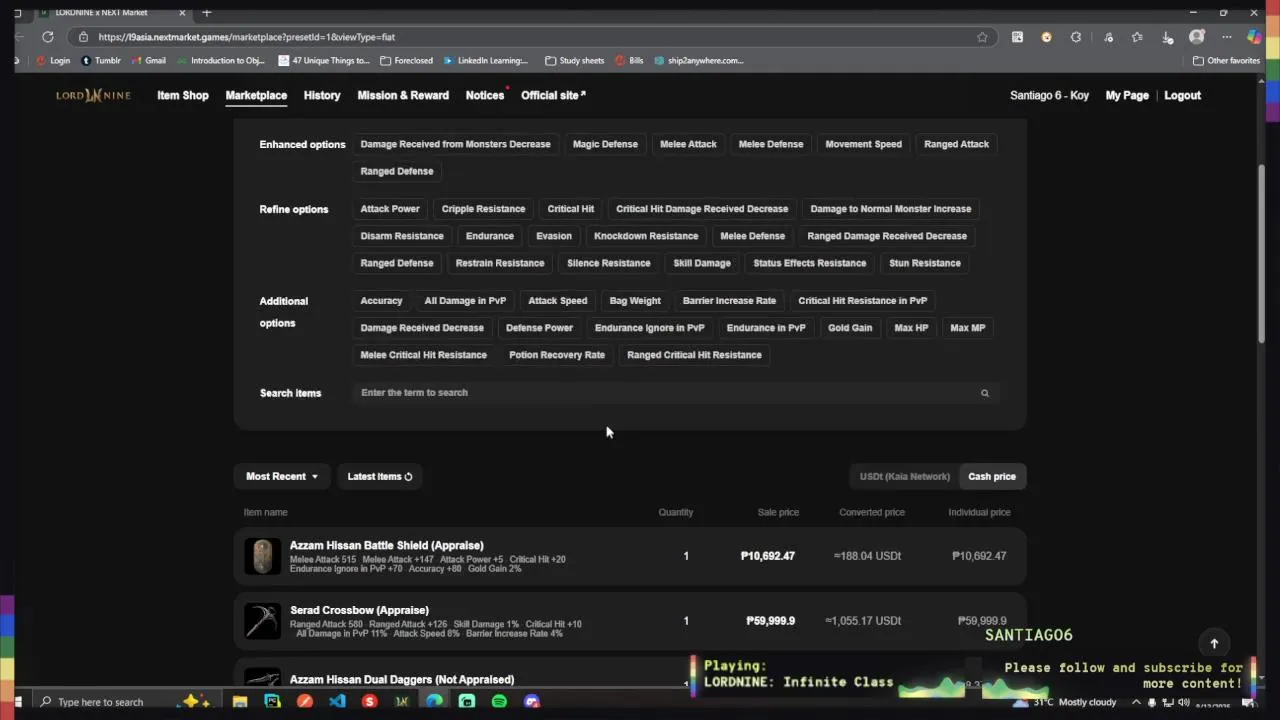This screenshot has width=1280, height=720.
Task: Click the LORDNINE logo in the site header
Action: pos(93,95)
